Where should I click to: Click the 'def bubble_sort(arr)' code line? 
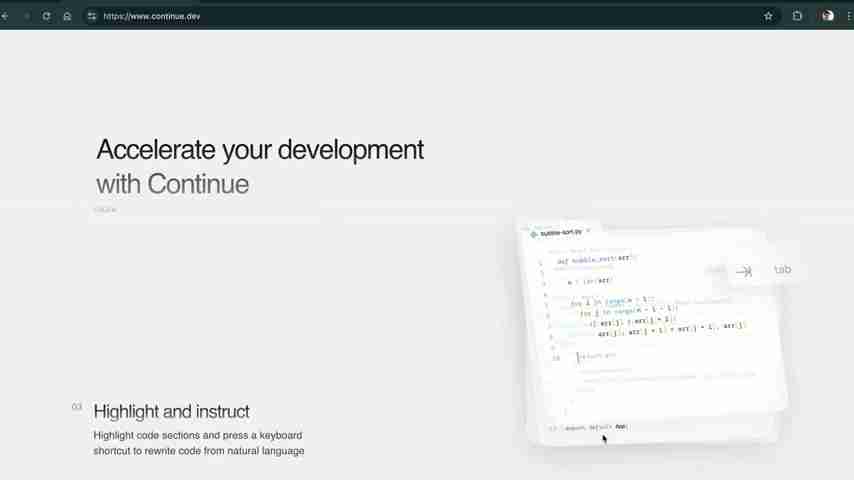(x=595, y=259)
